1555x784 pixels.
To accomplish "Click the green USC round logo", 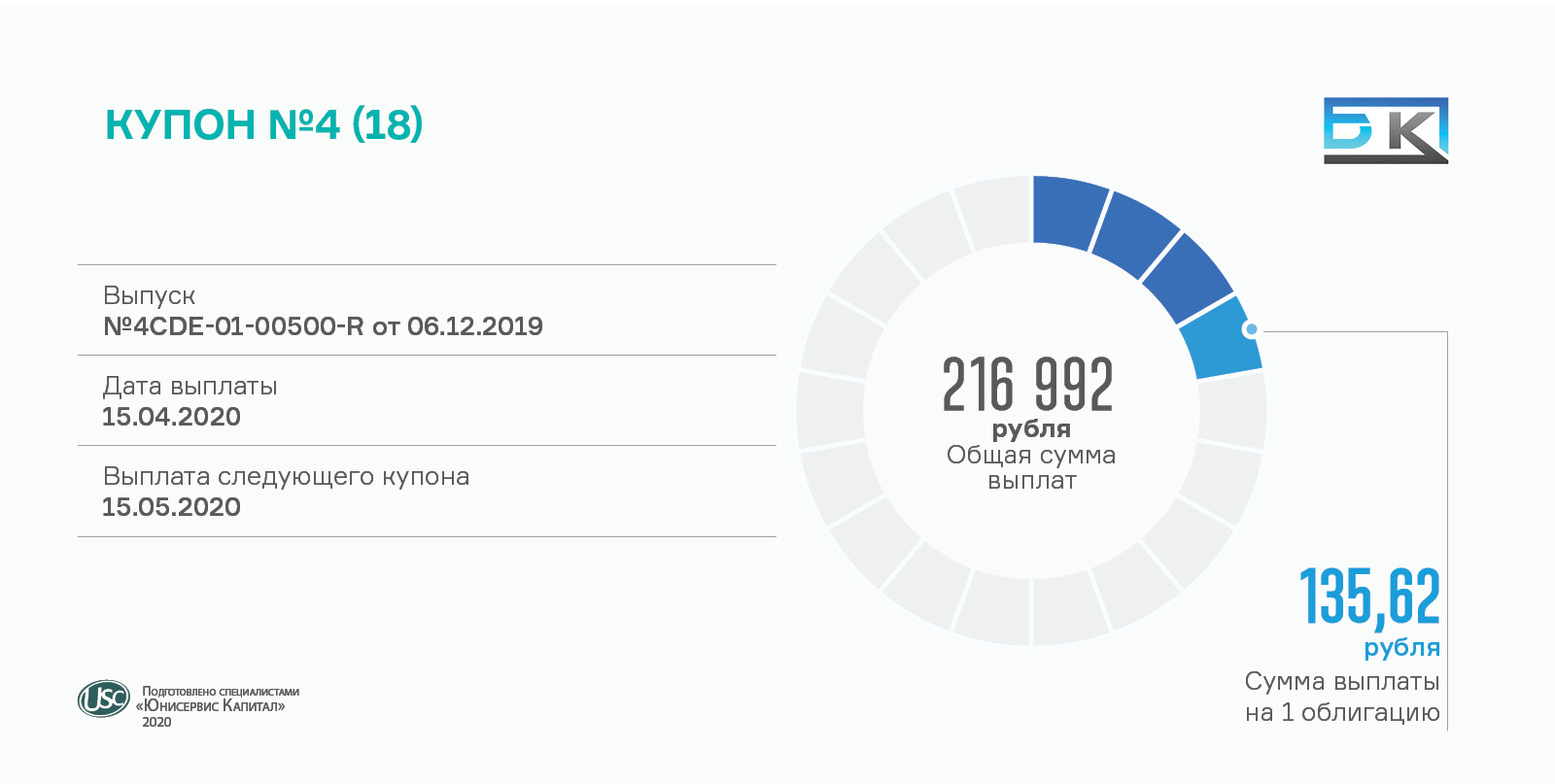I will click(x=103, y=698).
